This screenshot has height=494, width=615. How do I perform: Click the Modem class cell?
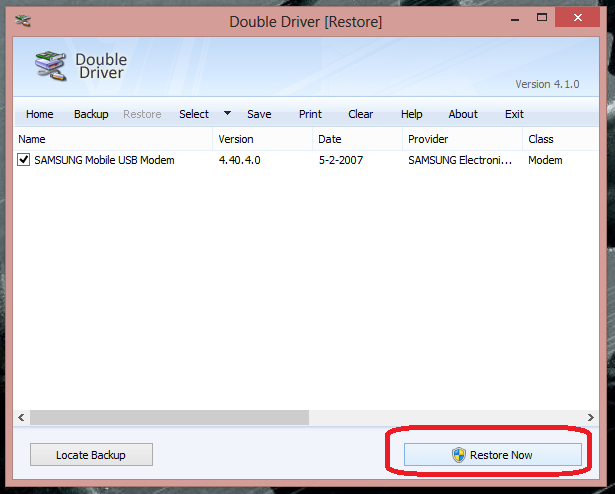[545, 160]
